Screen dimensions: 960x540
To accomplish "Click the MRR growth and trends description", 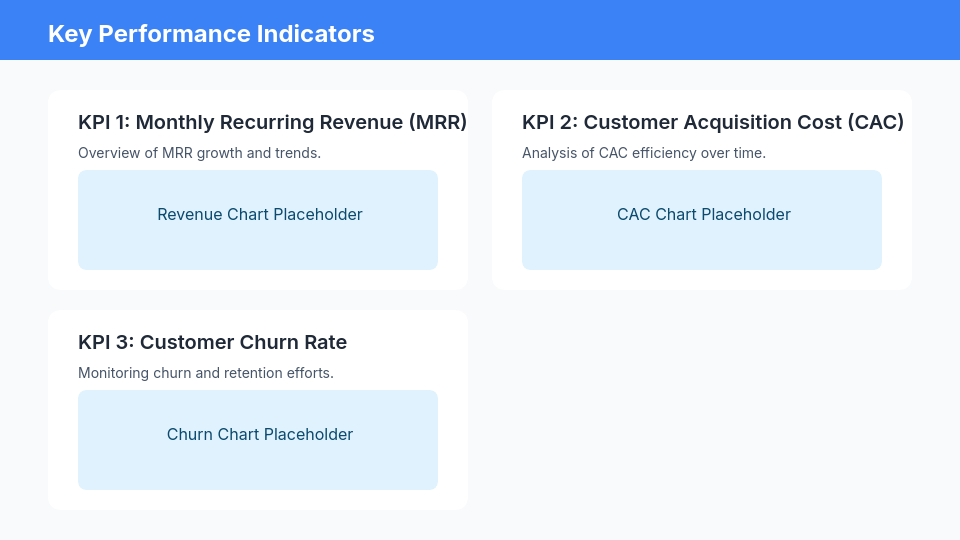I will [x=199, y=153].
